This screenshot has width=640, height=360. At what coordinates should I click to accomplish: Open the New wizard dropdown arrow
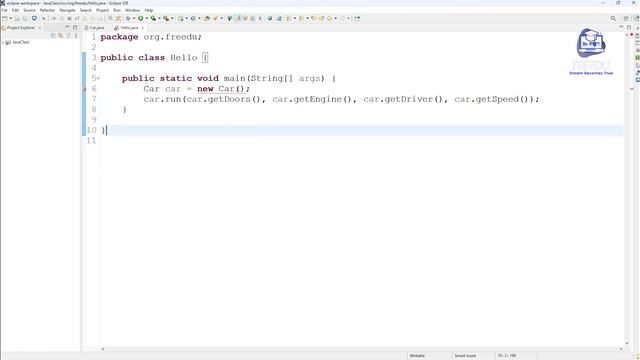click(x=11, y=18)
